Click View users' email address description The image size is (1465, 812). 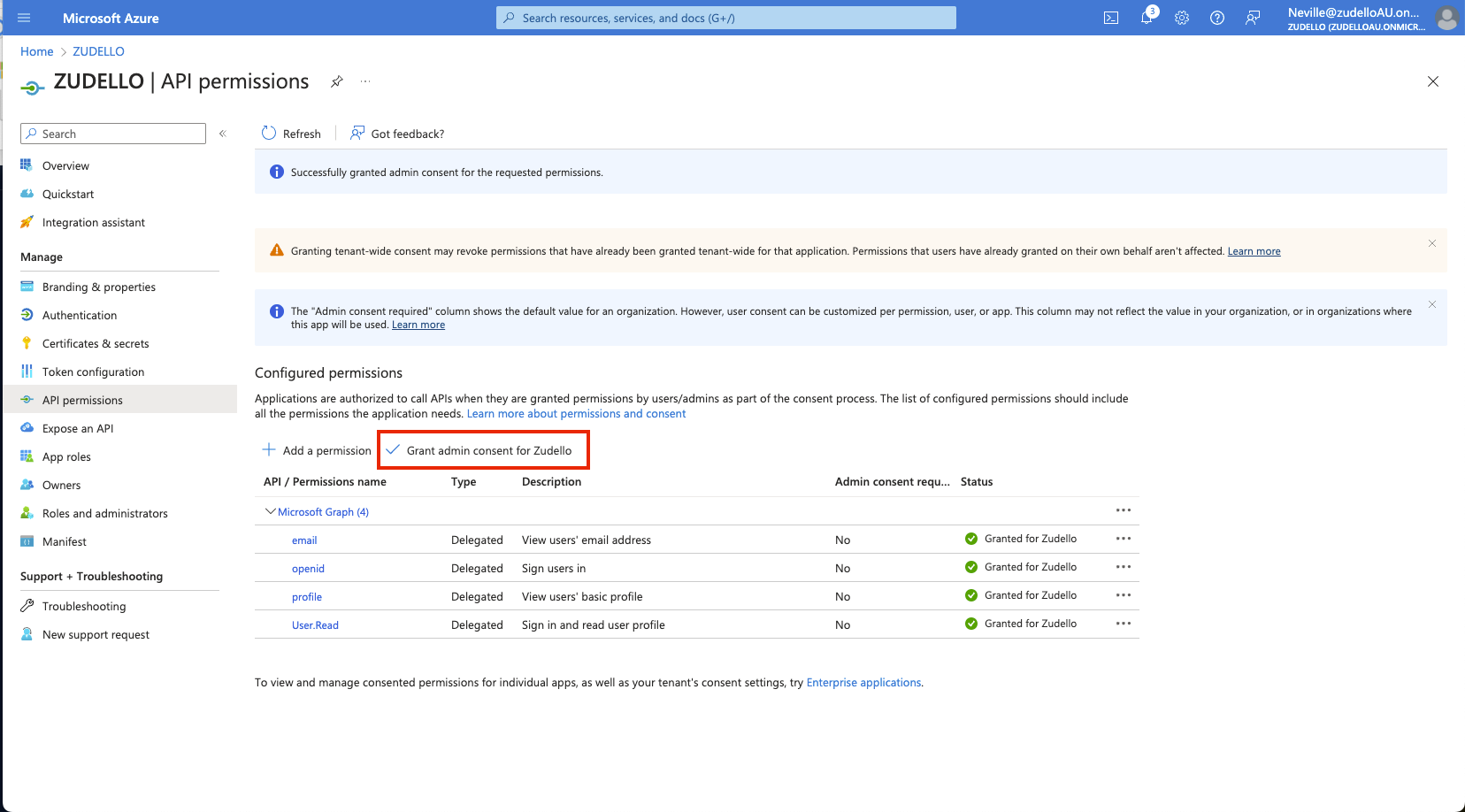click(587, 540)
